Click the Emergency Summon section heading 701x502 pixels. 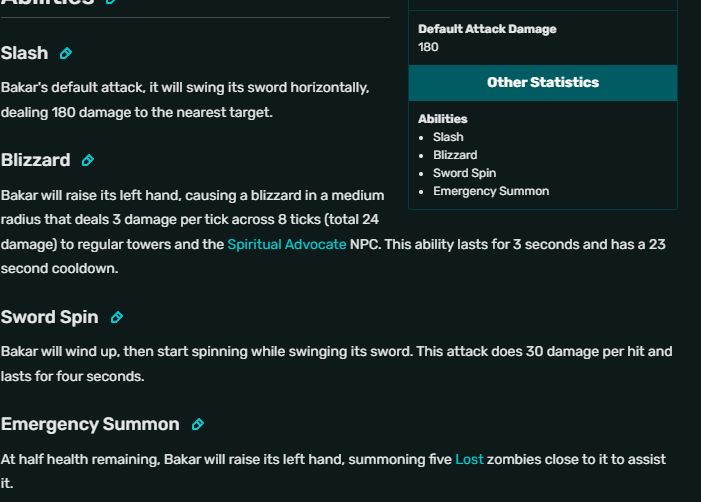pyautogui.click(x=90, y=424)
